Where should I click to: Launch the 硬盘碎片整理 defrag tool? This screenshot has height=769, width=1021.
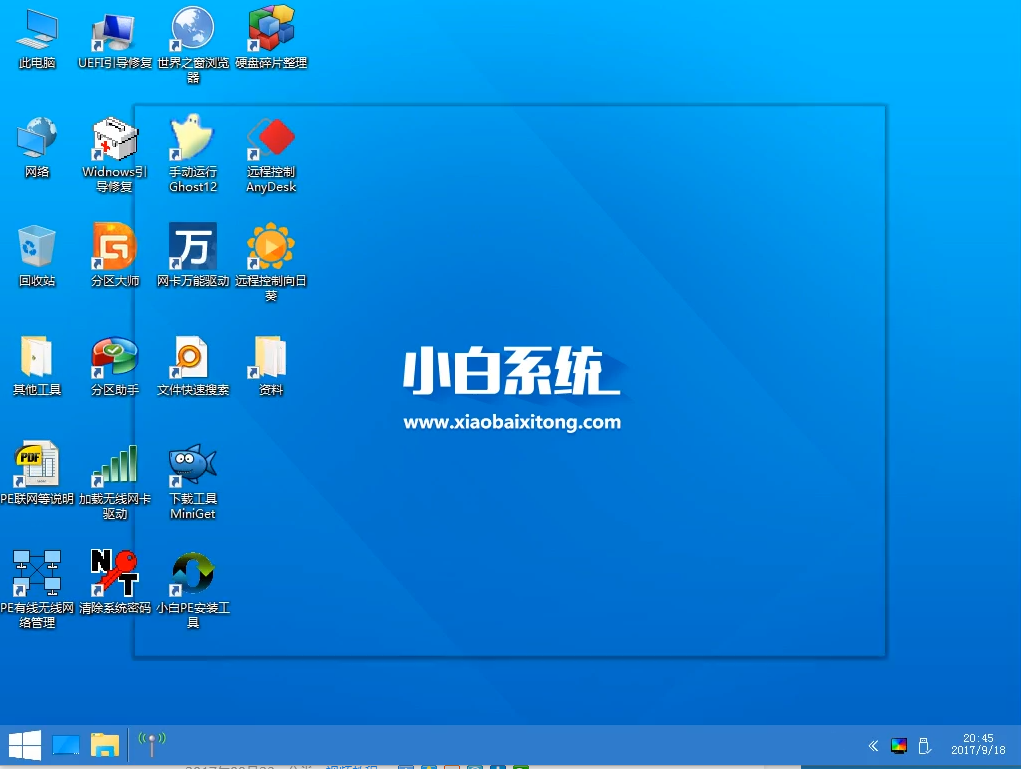point(270,30)
